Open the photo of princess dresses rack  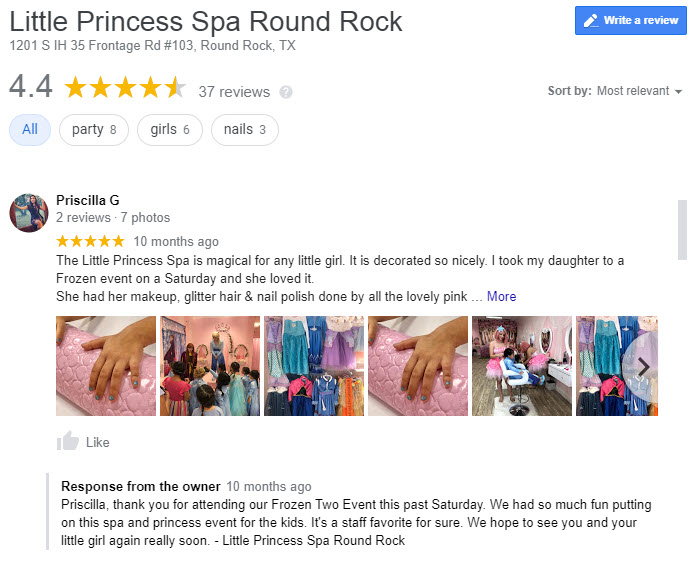(314, 366)
